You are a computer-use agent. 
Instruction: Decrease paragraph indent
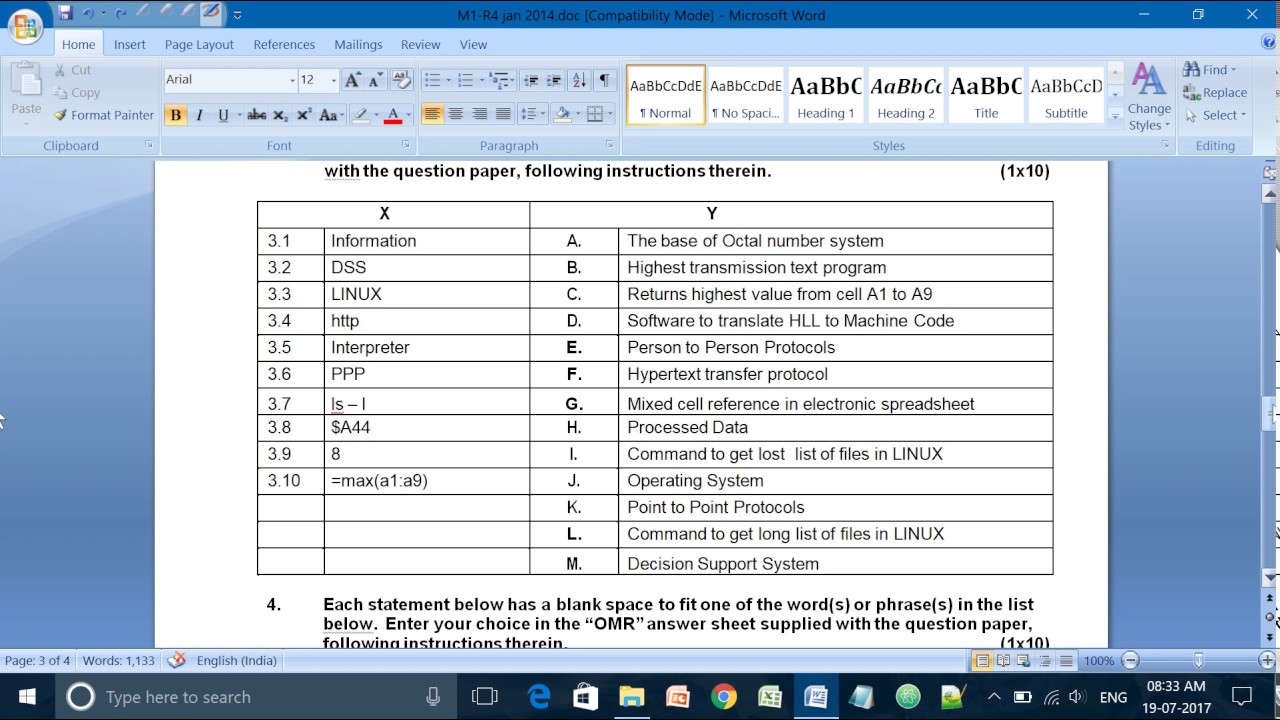[531, 80]
